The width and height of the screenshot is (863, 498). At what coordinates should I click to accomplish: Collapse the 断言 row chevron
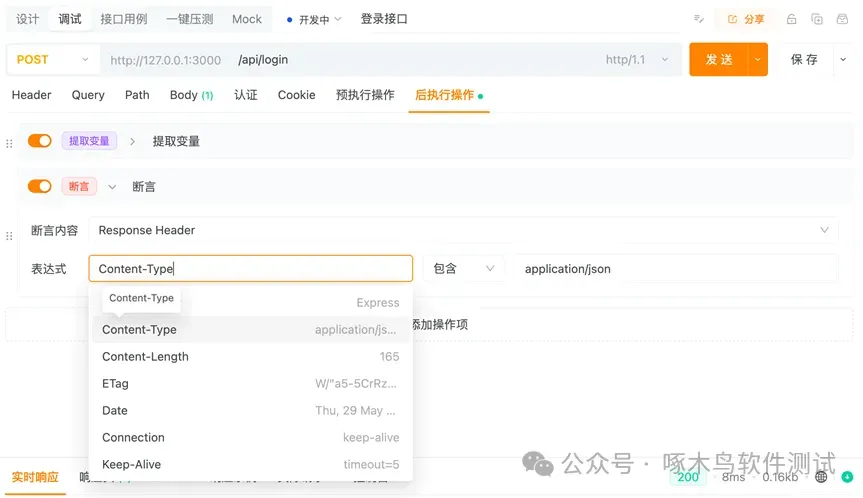click(x=112, y=187)
